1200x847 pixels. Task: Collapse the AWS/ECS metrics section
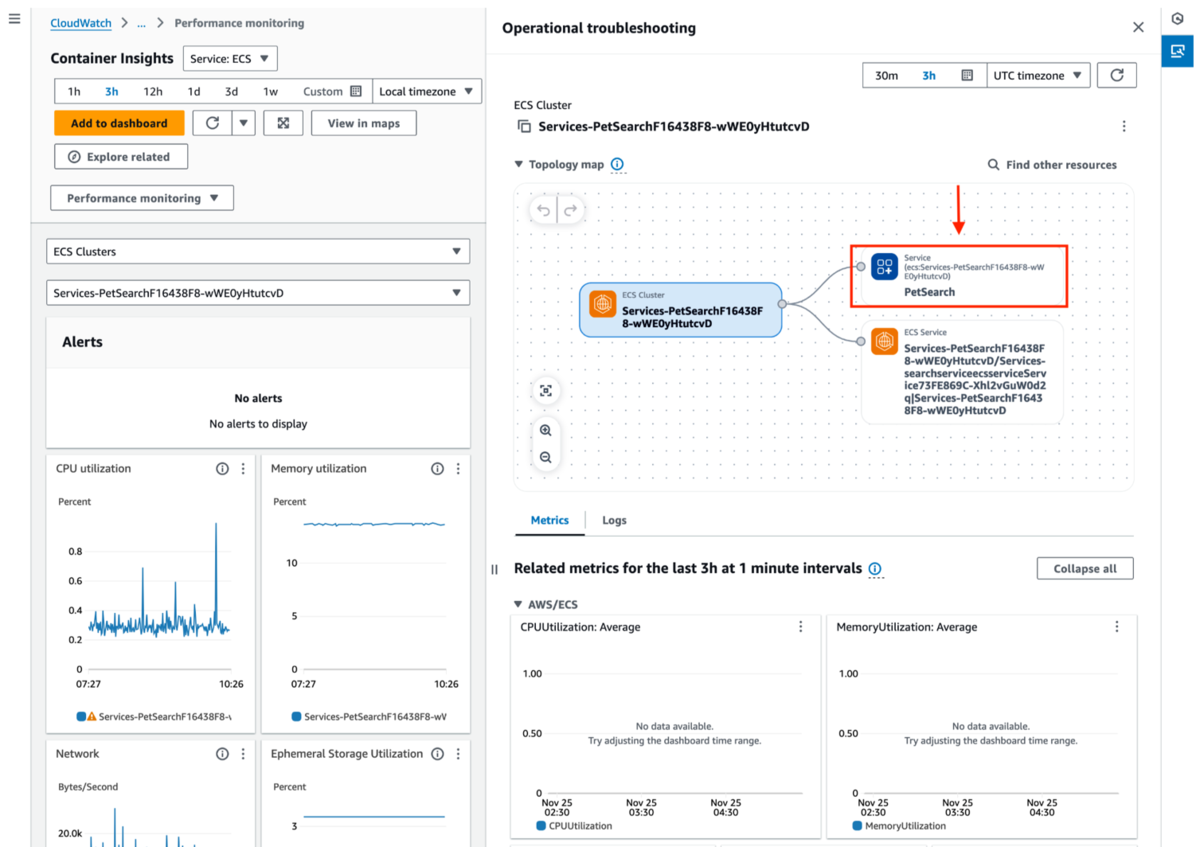(519, 604)
